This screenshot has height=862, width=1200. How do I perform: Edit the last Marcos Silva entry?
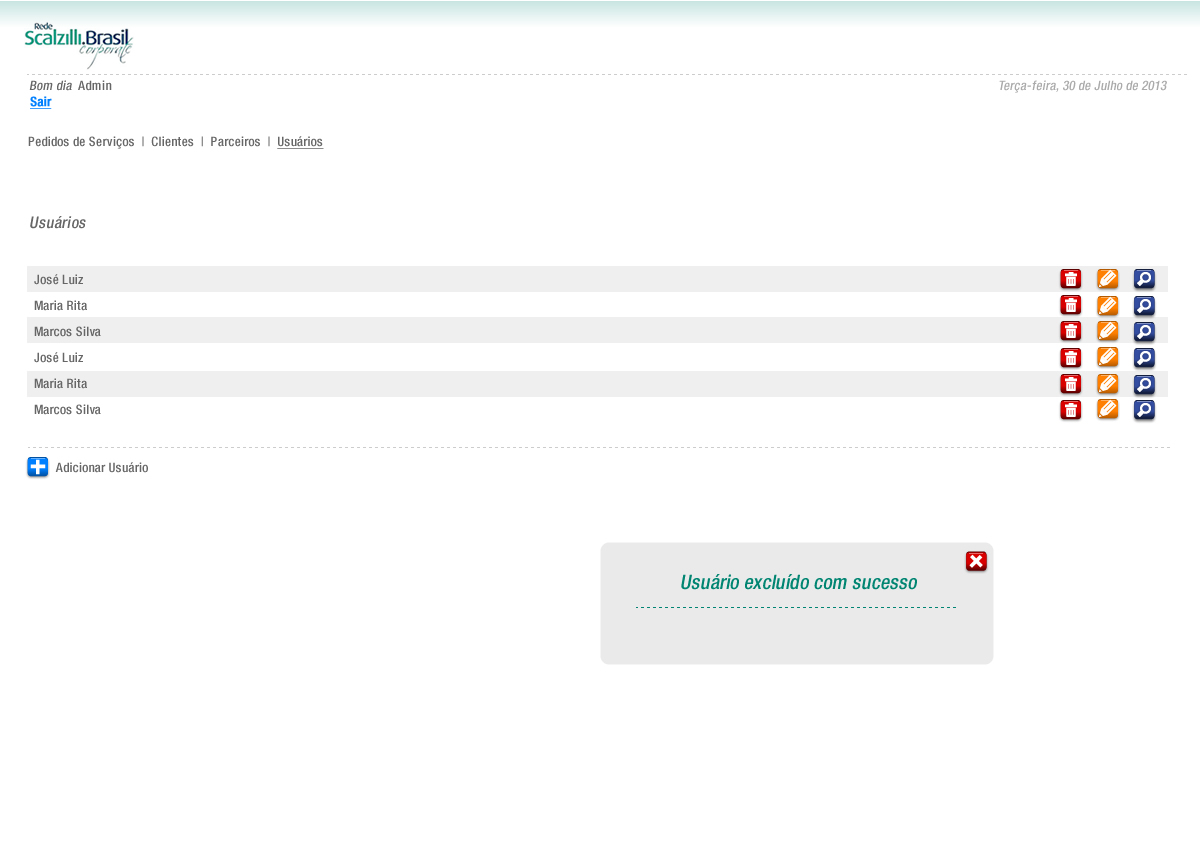coord(1107,409)
